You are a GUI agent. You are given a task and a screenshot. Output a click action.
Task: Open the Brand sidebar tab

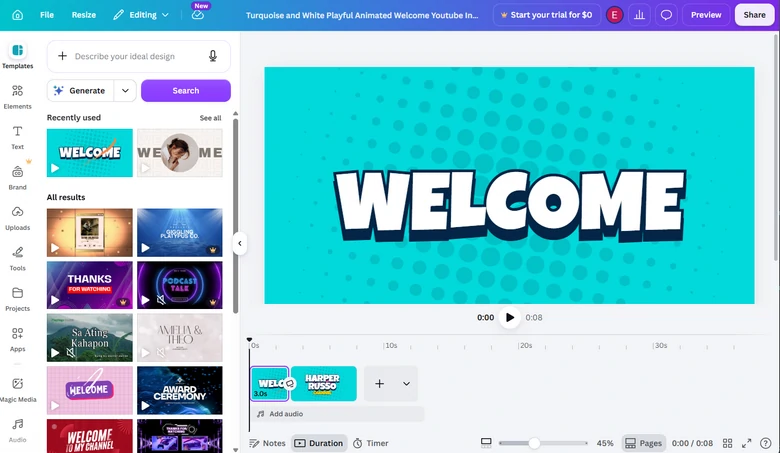click(x=17, y=178)
